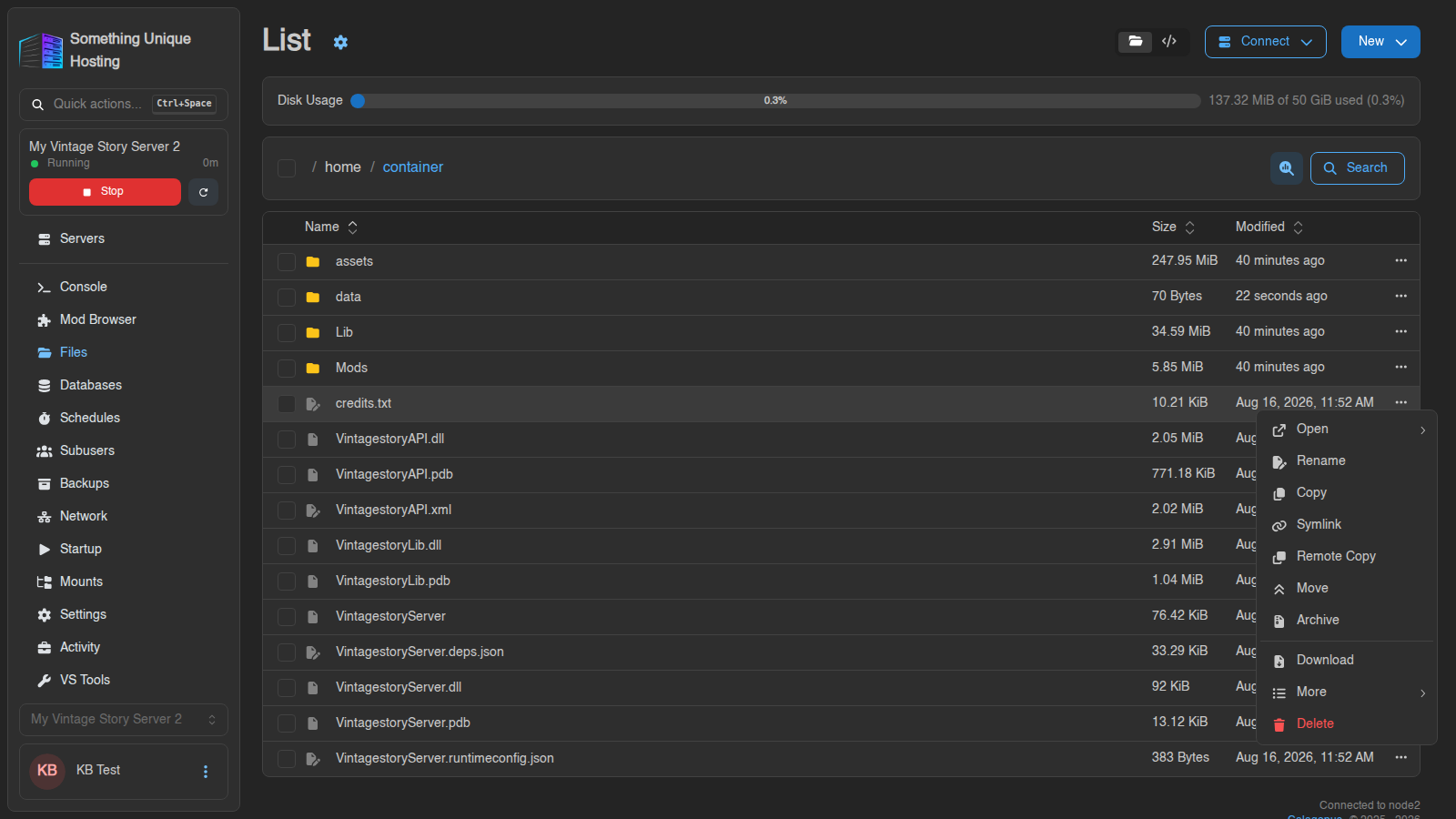Check the assets folder checkbox
The height and width of the screenshot is (819, 1456).
[287, 262]
